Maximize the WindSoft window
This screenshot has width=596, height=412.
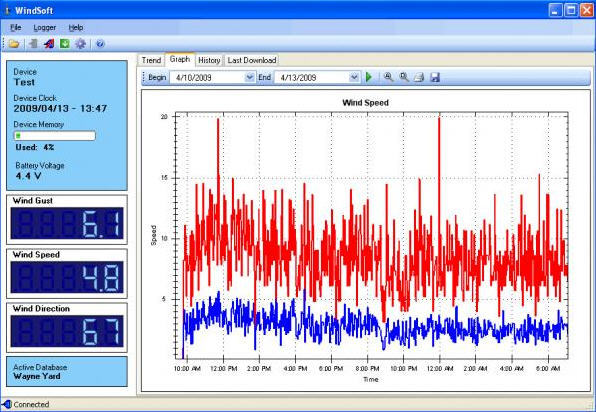pos(571,11)
